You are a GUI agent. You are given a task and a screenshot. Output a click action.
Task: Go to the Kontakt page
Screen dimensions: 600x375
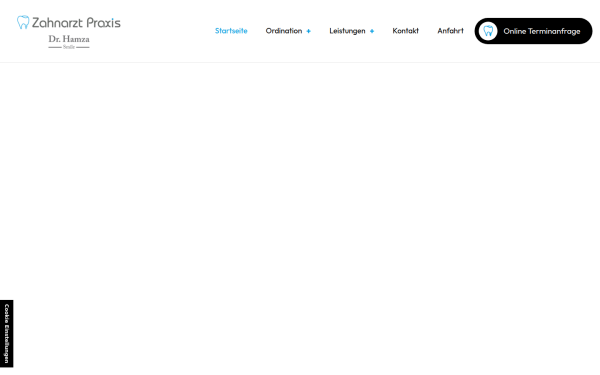click(x=406, y=31)
